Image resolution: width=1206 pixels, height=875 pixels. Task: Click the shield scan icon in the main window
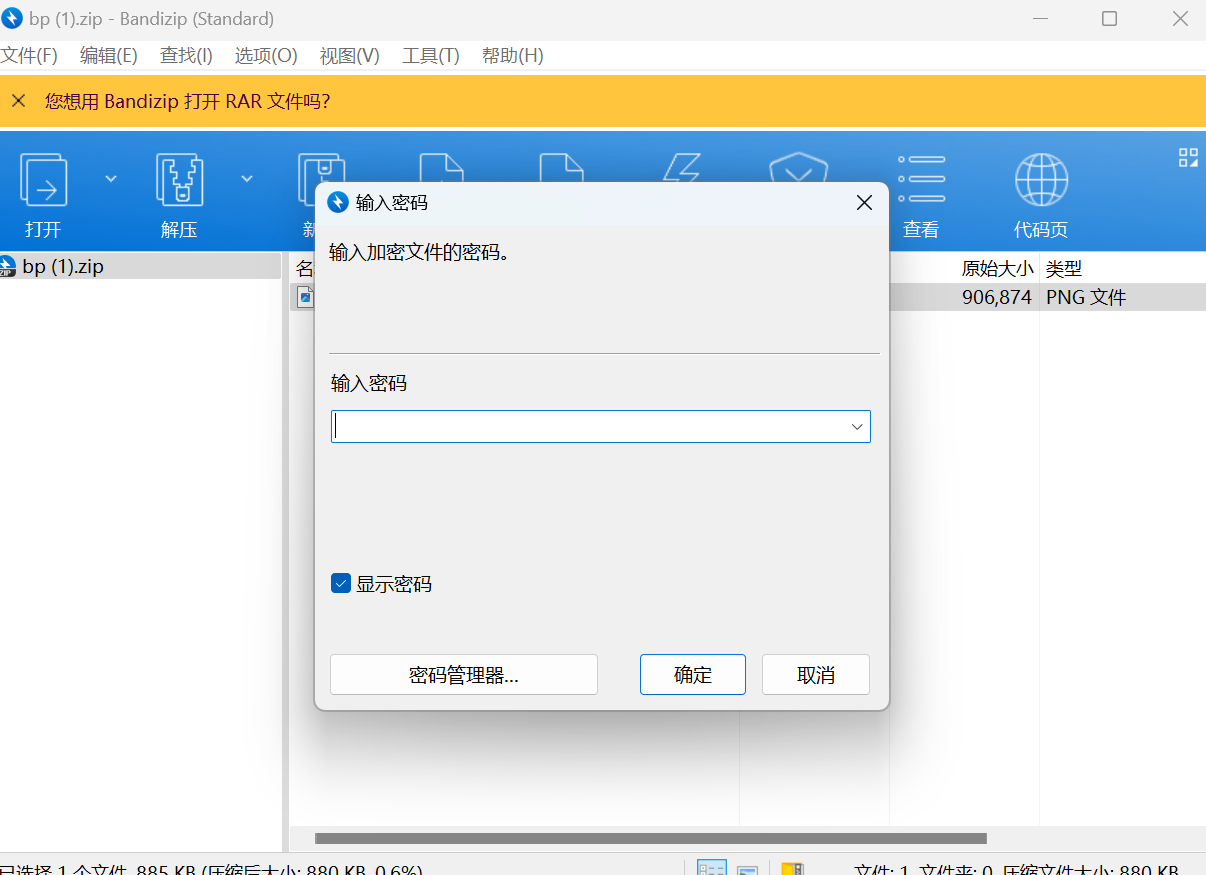click(798, 166)
